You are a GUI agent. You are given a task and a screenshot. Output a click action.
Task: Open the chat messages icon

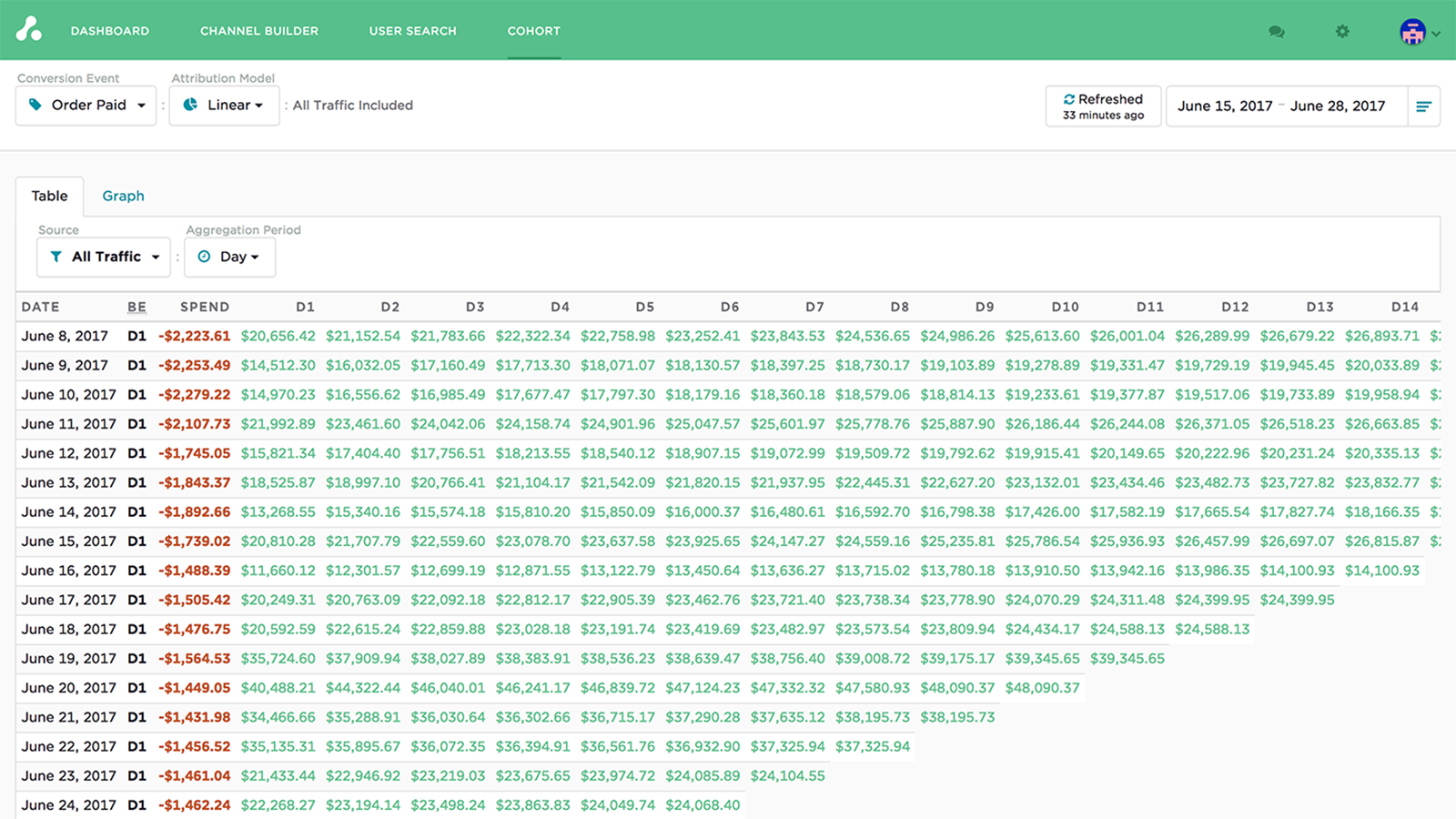point(1276,32)
